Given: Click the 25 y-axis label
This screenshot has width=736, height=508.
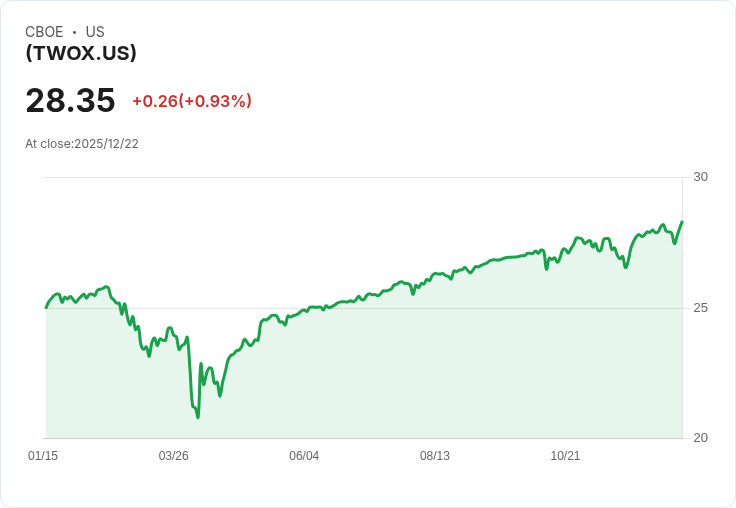Looking at the screenshot, I should click(x=700, y=307).
